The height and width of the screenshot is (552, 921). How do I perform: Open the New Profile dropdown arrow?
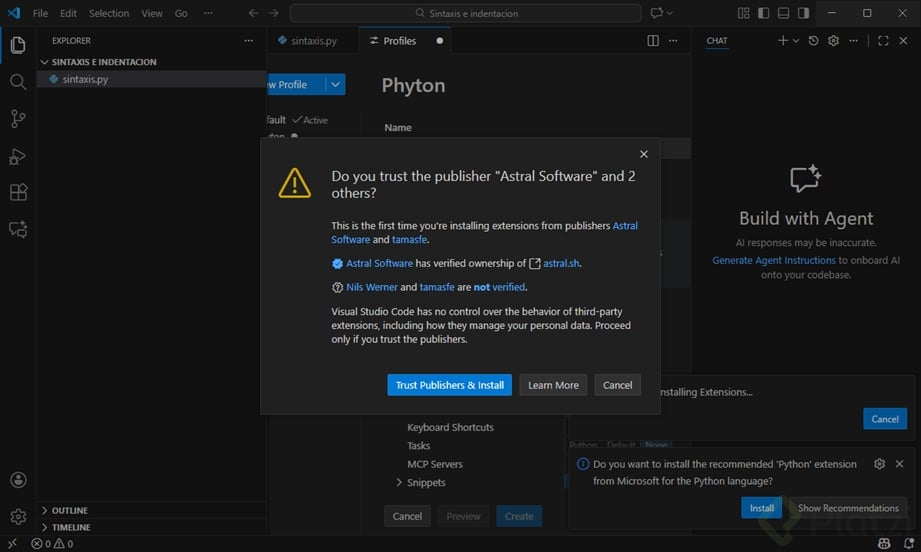(x=336, y=85)
